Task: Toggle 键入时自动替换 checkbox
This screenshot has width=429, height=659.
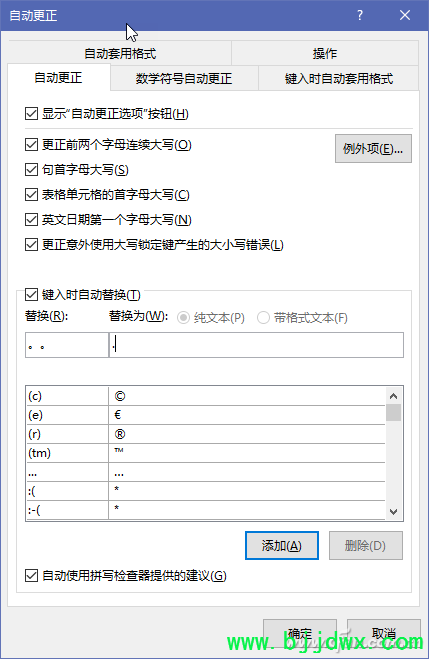Action: coord(32,295)
